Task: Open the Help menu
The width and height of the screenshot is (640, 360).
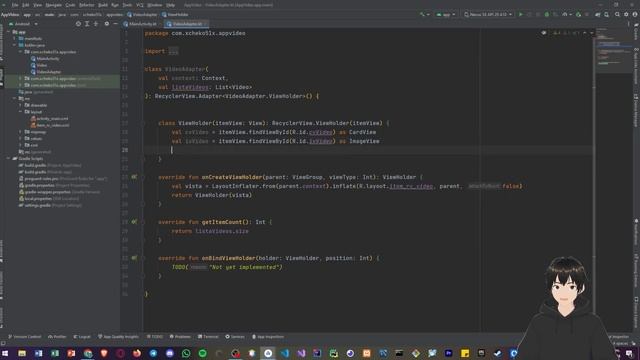Action: point(171,5)
